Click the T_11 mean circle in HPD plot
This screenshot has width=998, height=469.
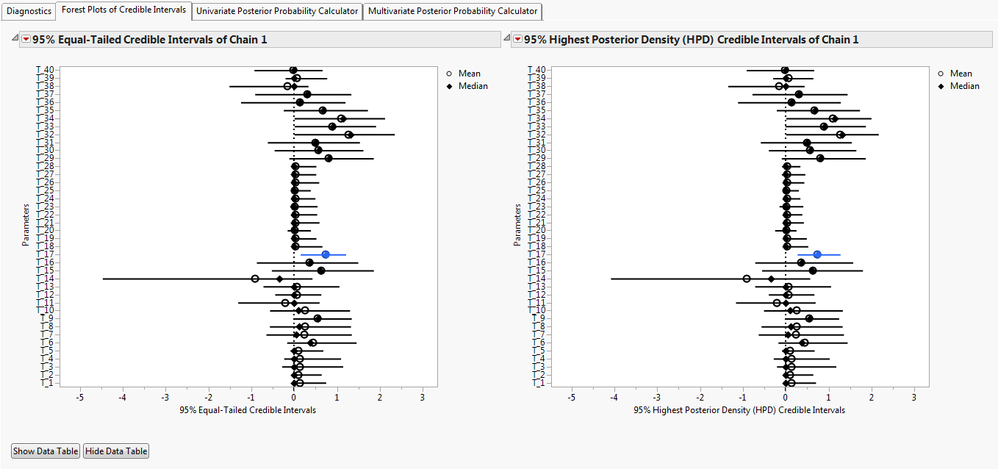[x=777, y=303]
